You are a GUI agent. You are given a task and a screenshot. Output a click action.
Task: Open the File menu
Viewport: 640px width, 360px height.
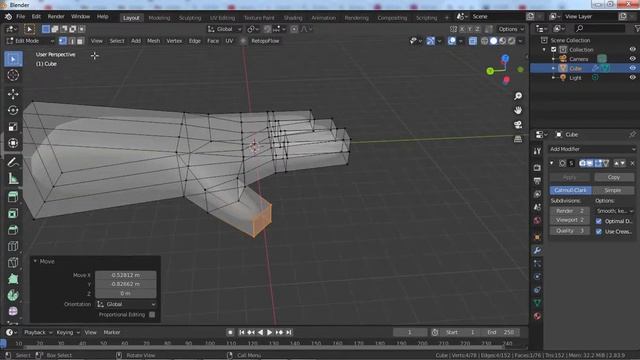tap(20, 17)
